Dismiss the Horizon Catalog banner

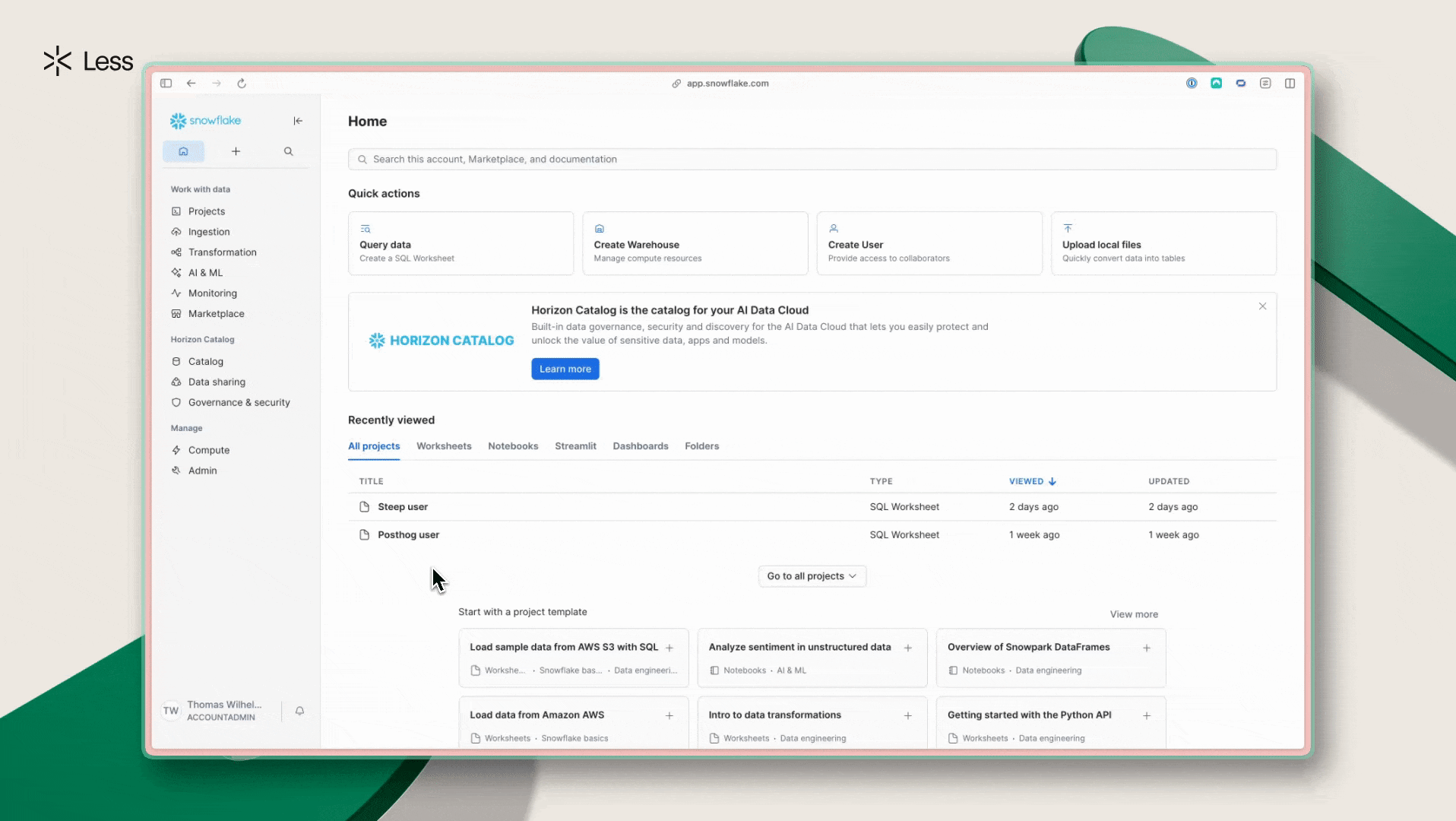(1262, 306)
